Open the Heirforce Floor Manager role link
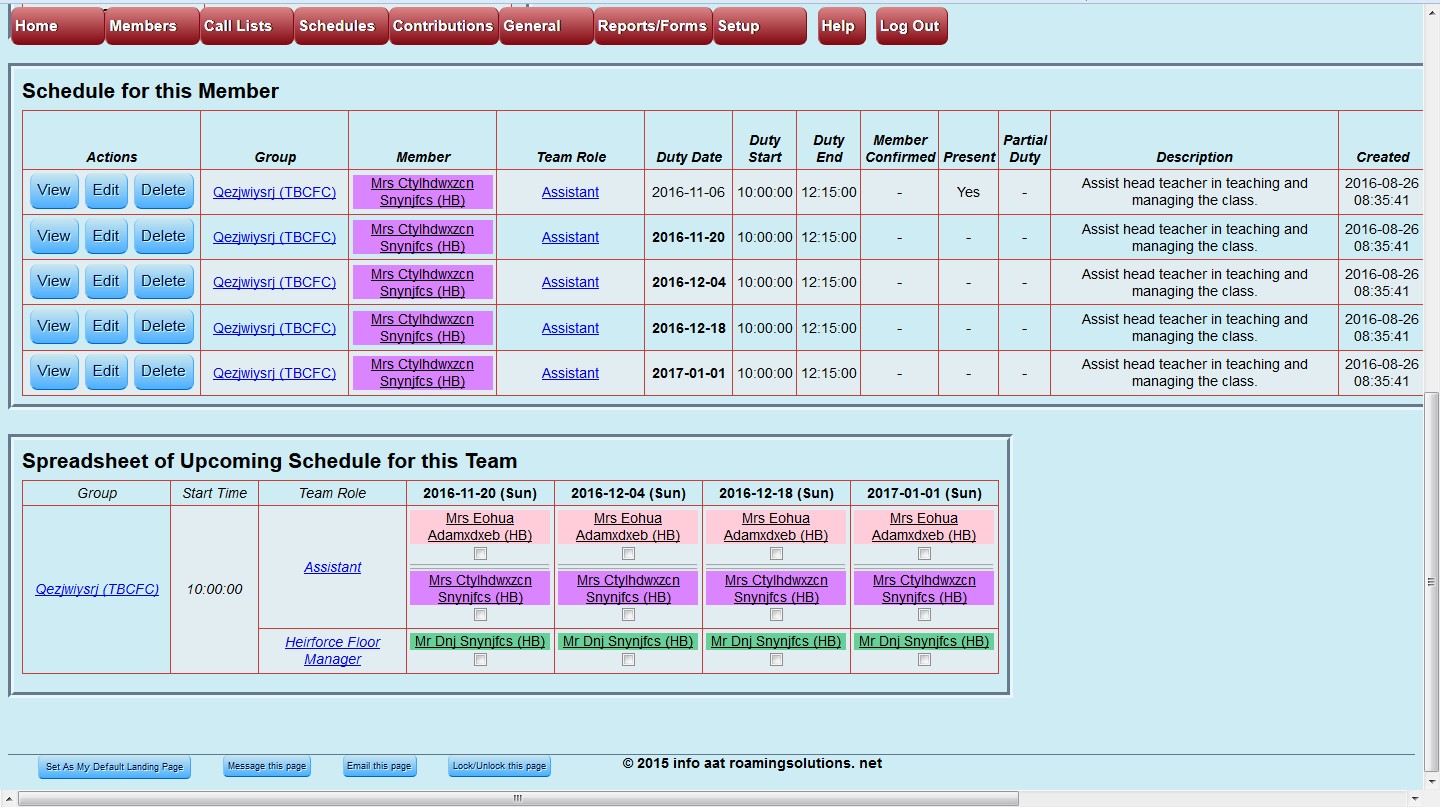This screenshot has width=1440, height=807. (x=332, y=651)
